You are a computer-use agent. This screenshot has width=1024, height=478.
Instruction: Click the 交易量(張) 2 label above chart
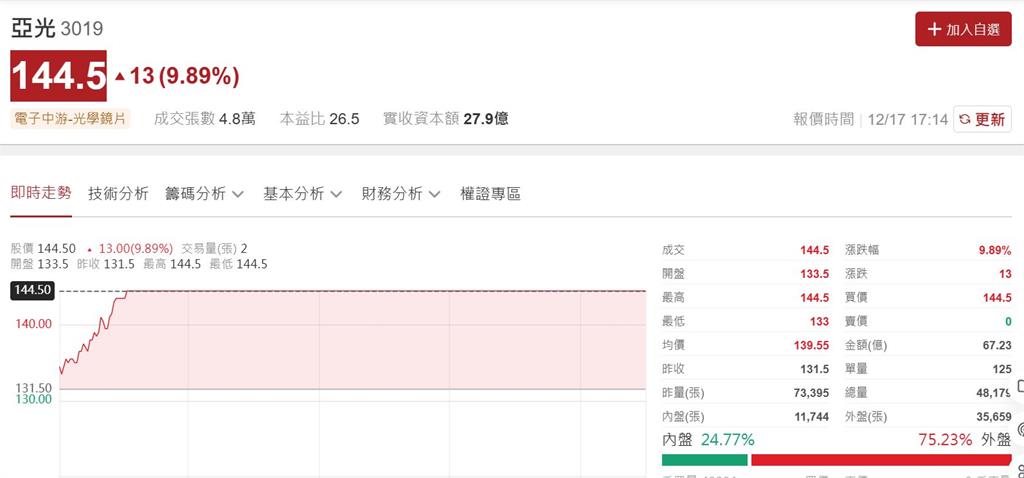tap(215, 249)
